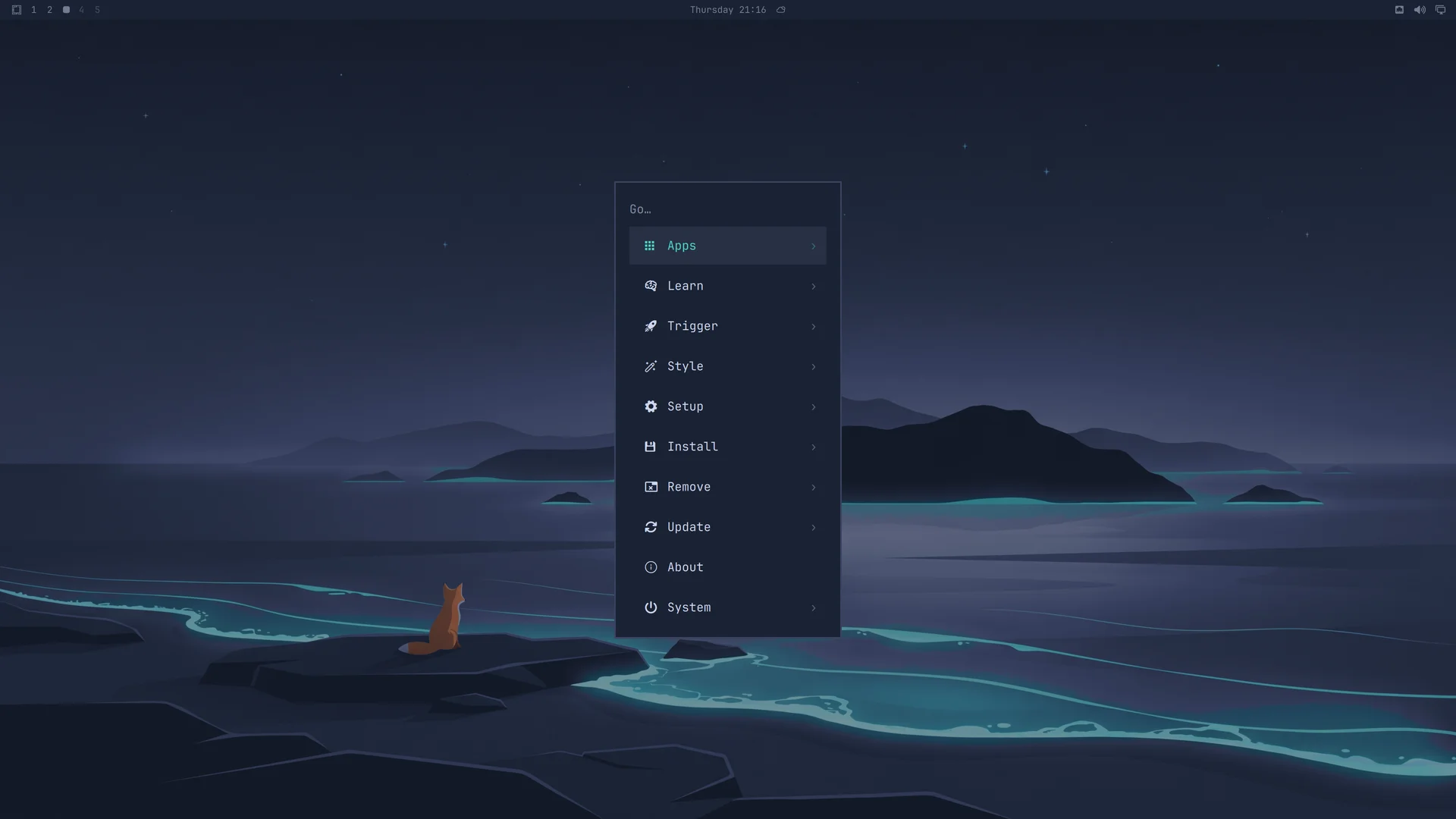Switch to workspace 2
This screenshot has width=1456, height=819.
click(49, 10)
